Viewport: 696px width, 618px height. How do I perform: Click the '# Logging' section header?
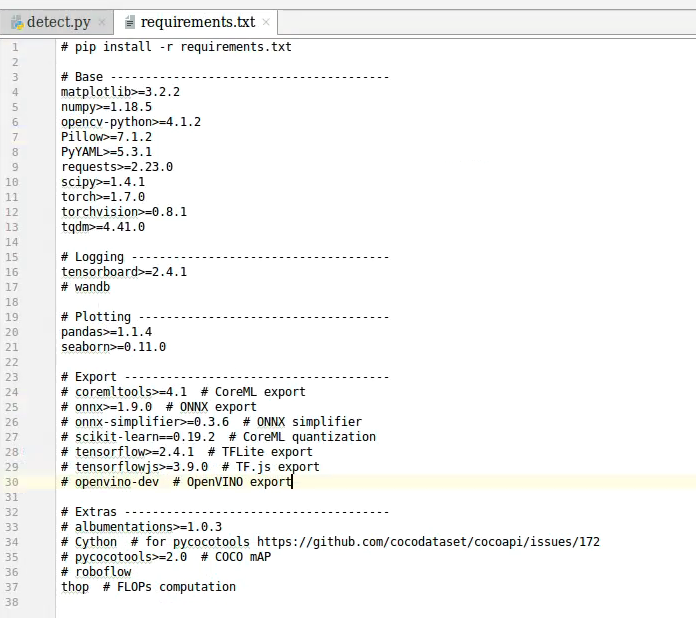(x=225, y=257)
